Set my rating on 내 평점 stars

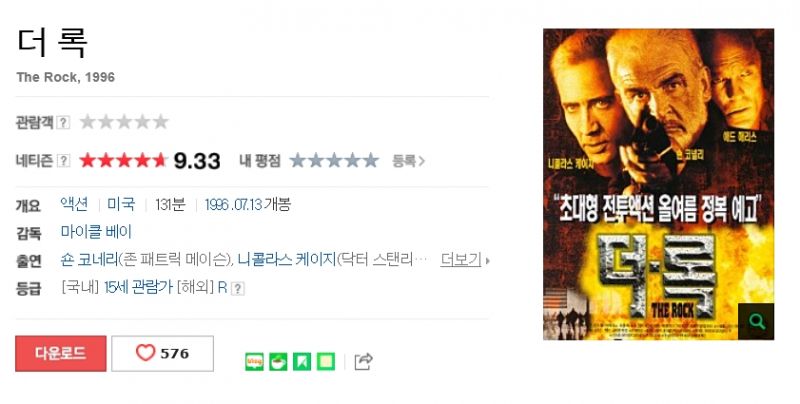334,161
